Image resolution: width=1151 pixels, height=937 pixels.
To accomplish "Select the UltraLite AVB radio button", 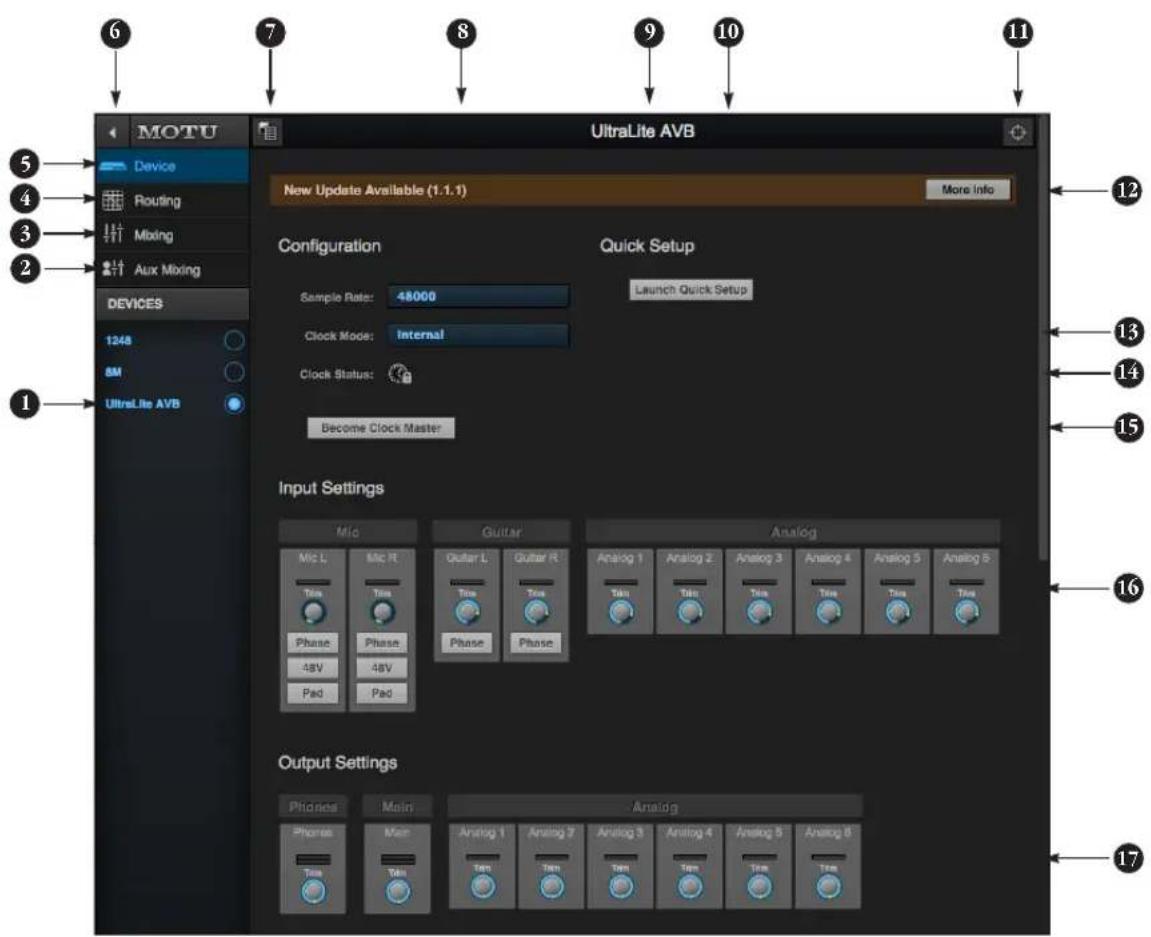I will point(234,404).
